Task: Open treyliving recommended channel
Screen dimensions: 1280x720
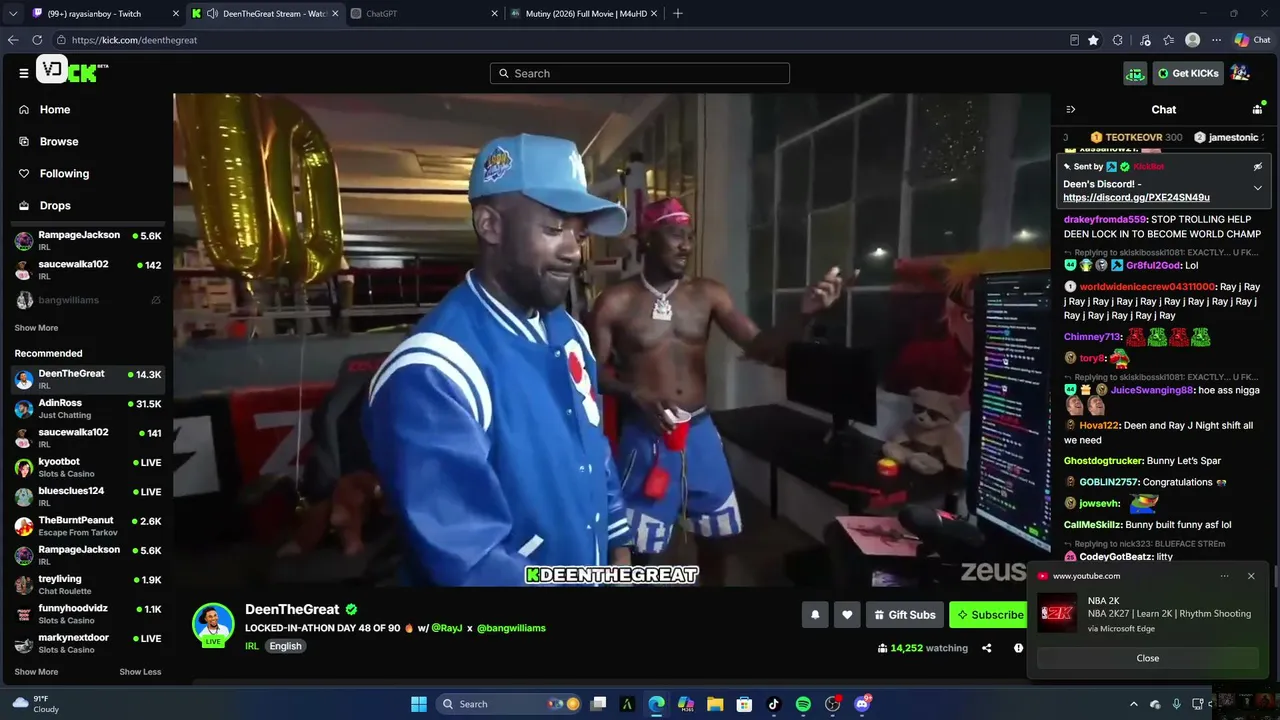Action: (88, 584)
